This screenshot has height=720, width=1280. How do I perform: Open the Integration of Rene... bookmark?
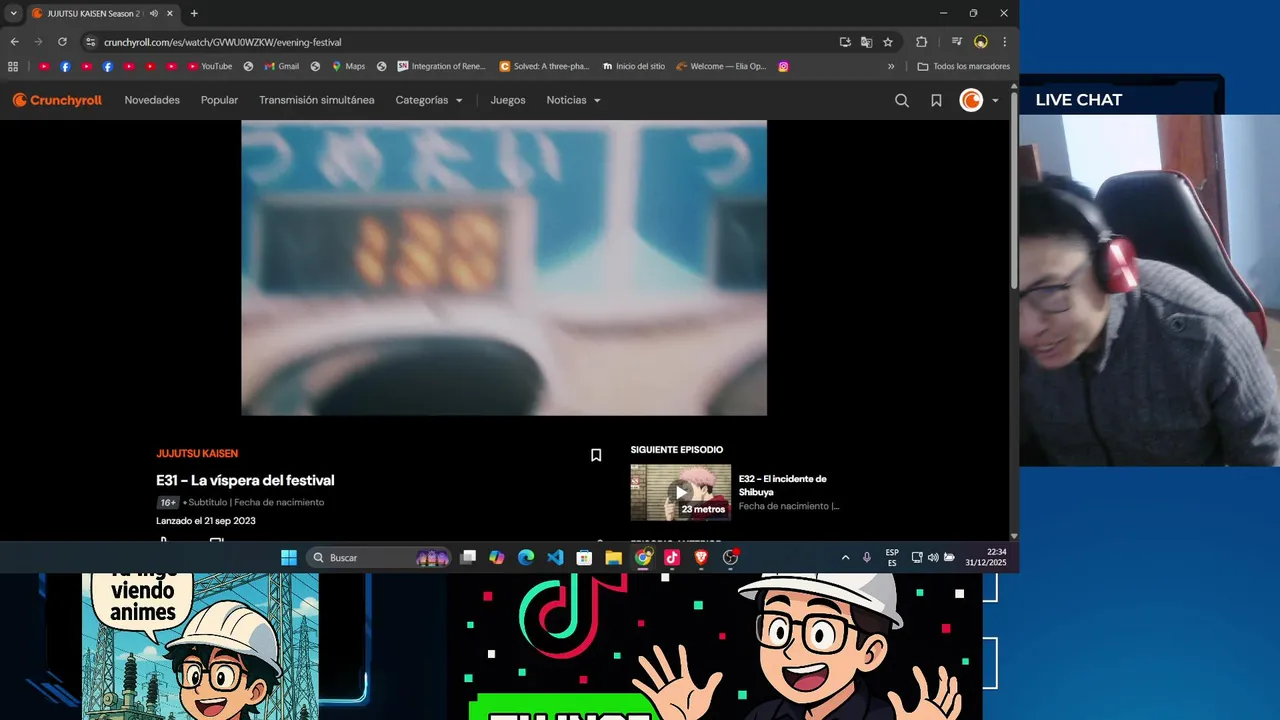[441, 66]
